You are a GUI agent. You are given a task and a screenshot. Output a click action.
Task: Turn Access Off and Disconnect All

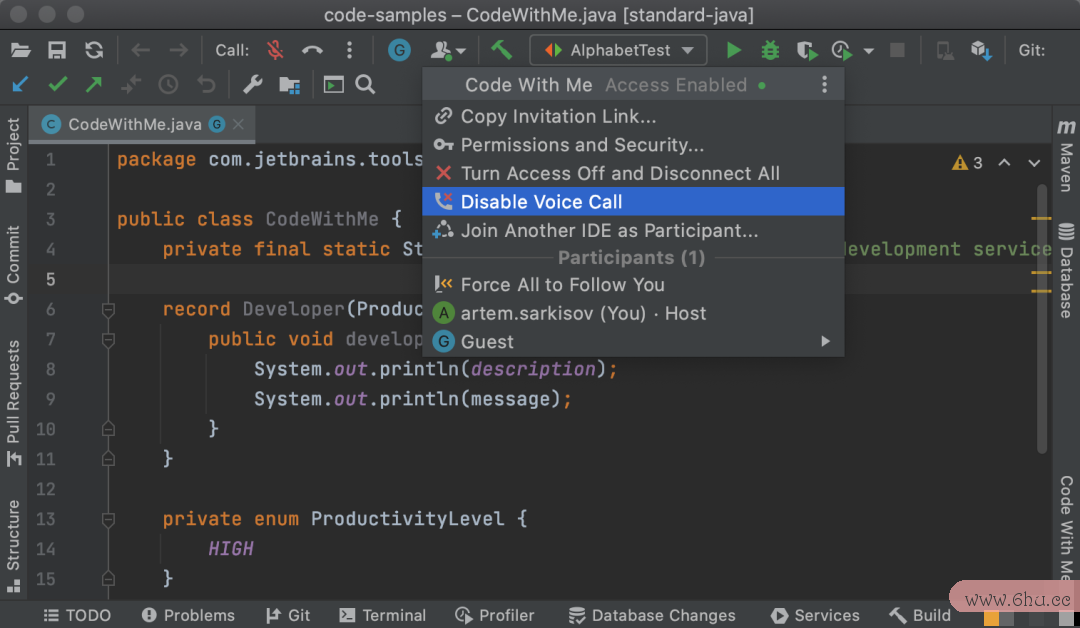click(x=633, y=174)
